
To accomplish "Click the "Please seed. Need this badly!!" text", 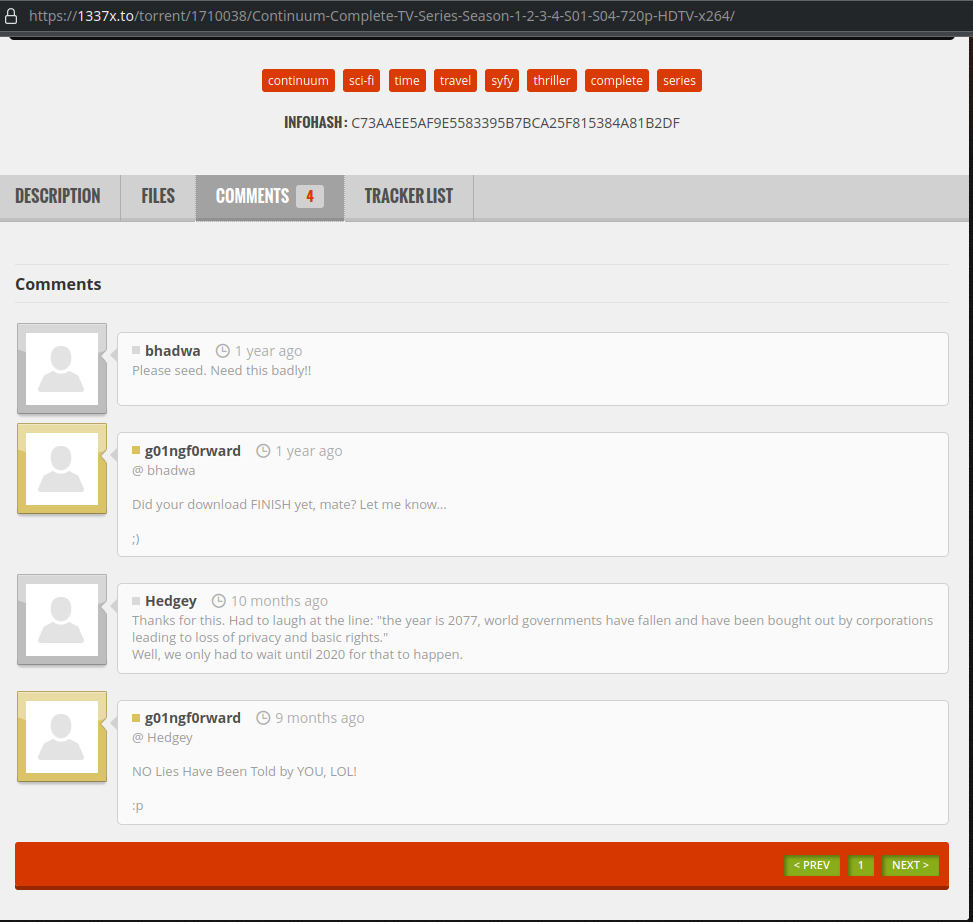I will tap(222, 370).
